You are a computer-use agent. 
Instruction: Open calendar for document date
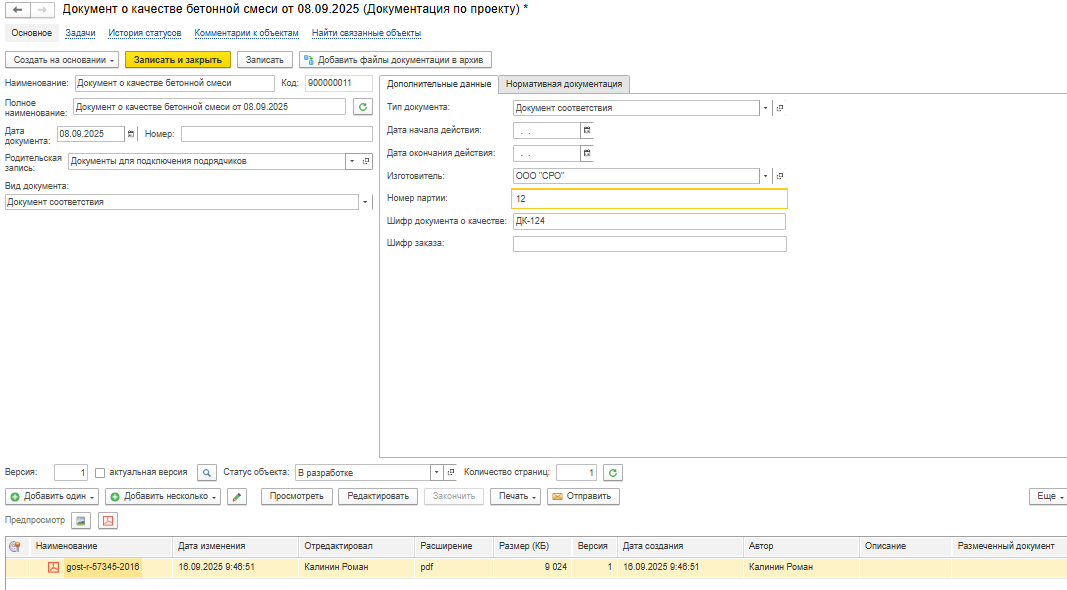[x=130, y=134]
